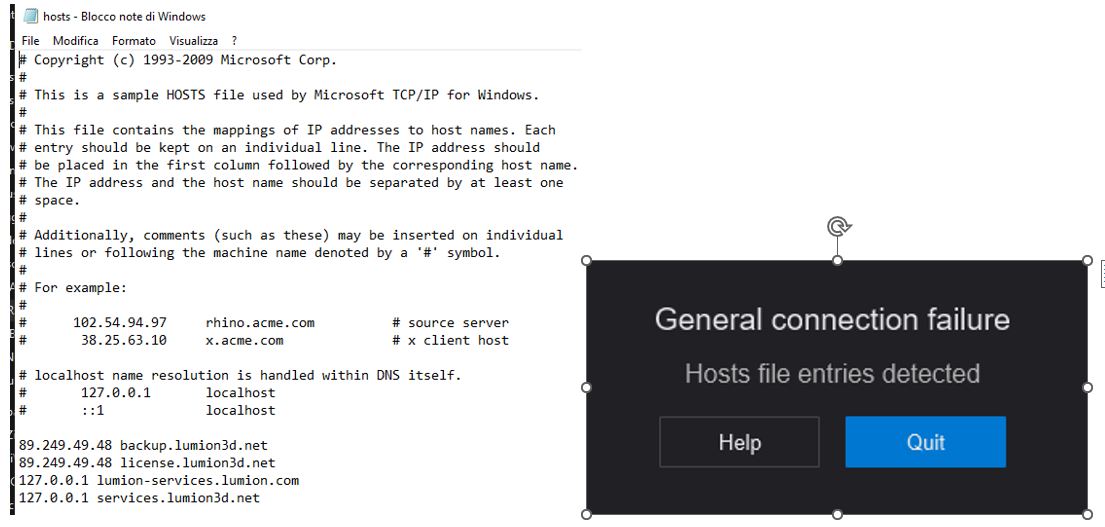Open the Modifica menu
Viewport: 1105px width, 527px height.
[x=75, y=41]
